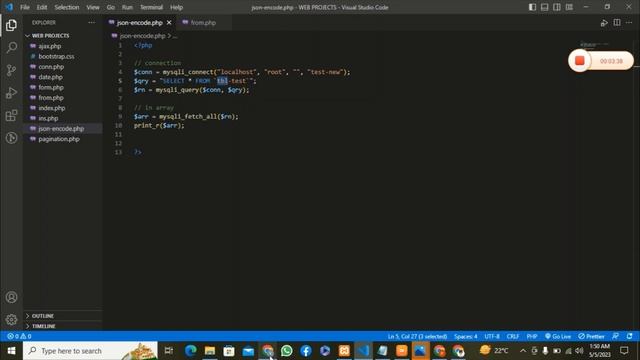Open pagination.php in the explorer
640x360 pixels.
coord(62,139)
